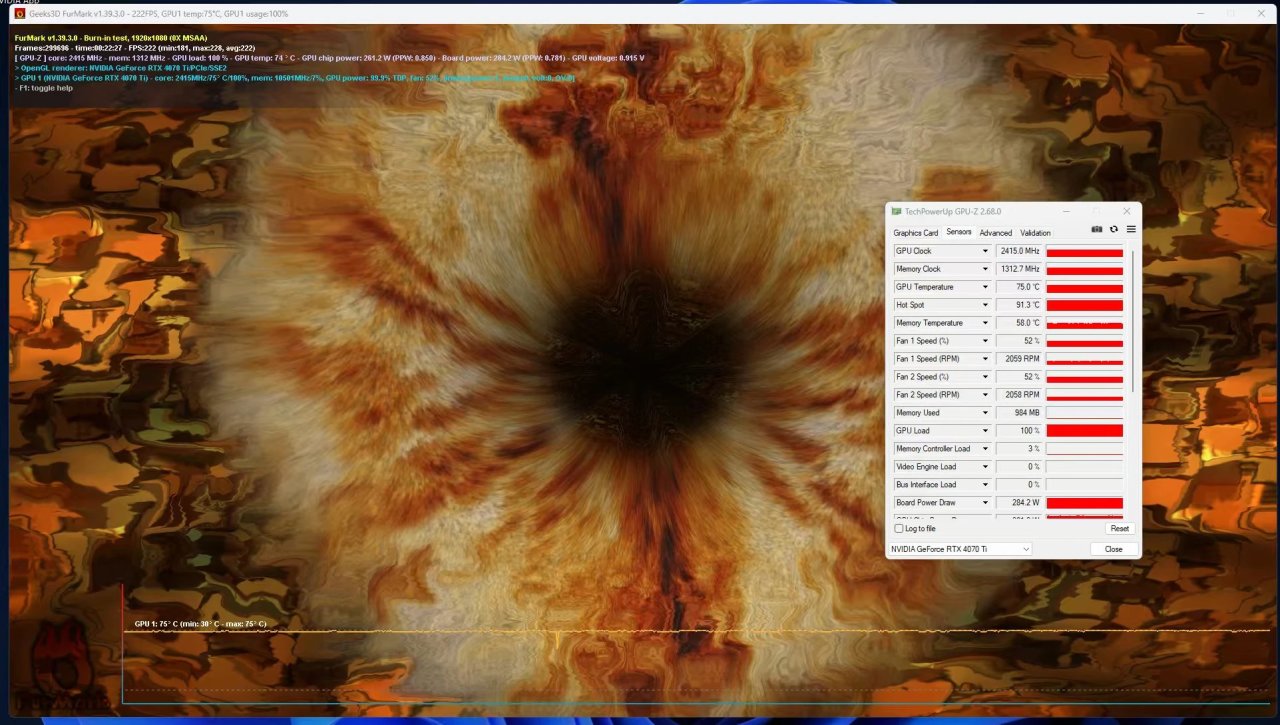Click the Board Power Draw history graph
1280x725 pixels.
1084,503
